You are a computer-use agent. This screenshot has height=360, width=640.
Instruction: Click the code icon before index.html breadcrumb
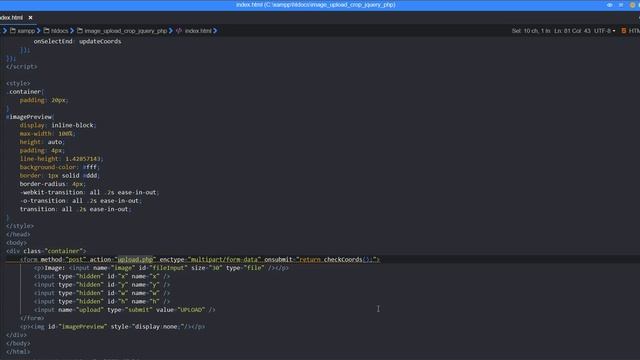[x=179, y=31]
